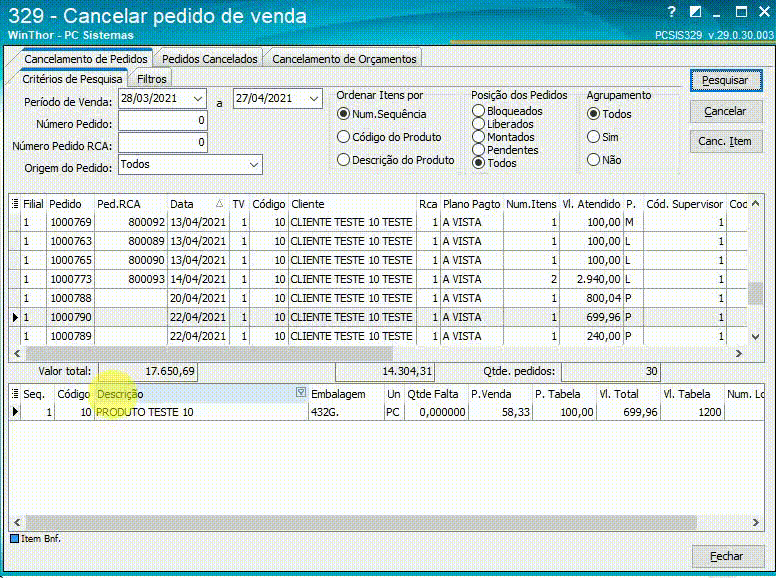Select order row 1000763

click(378, 241)
